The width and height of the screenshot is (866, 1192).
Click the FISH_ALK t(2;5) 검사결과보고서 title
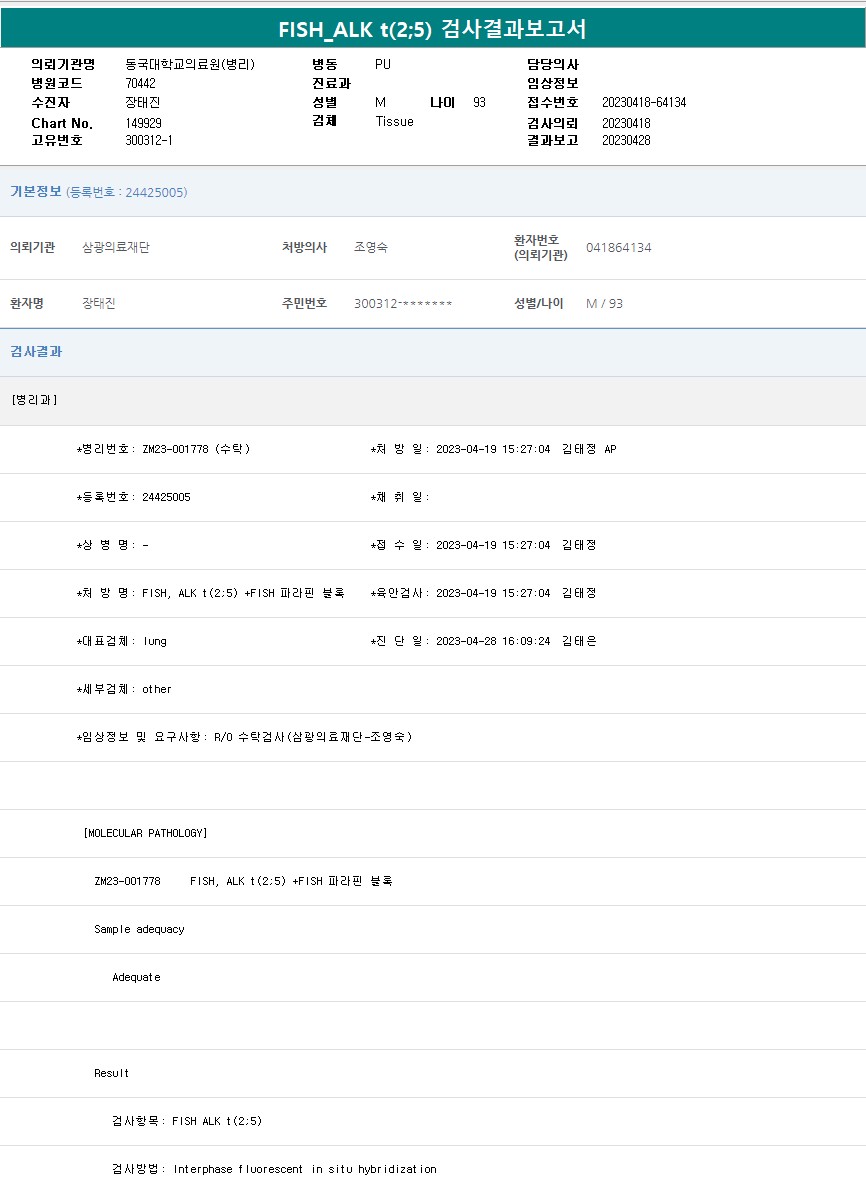433,29
